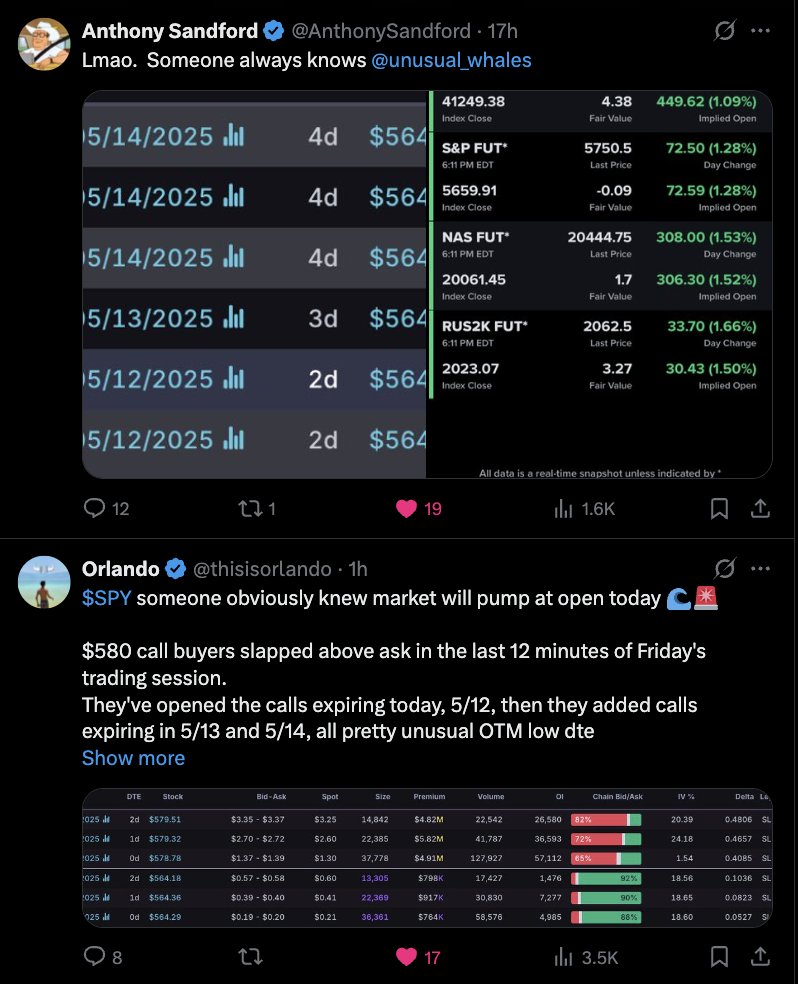Image resolution: width=798 pixels, height=984 pixels.
Task: Reply to Orlando's tweet with 8 replies
Action: point(103,957)
